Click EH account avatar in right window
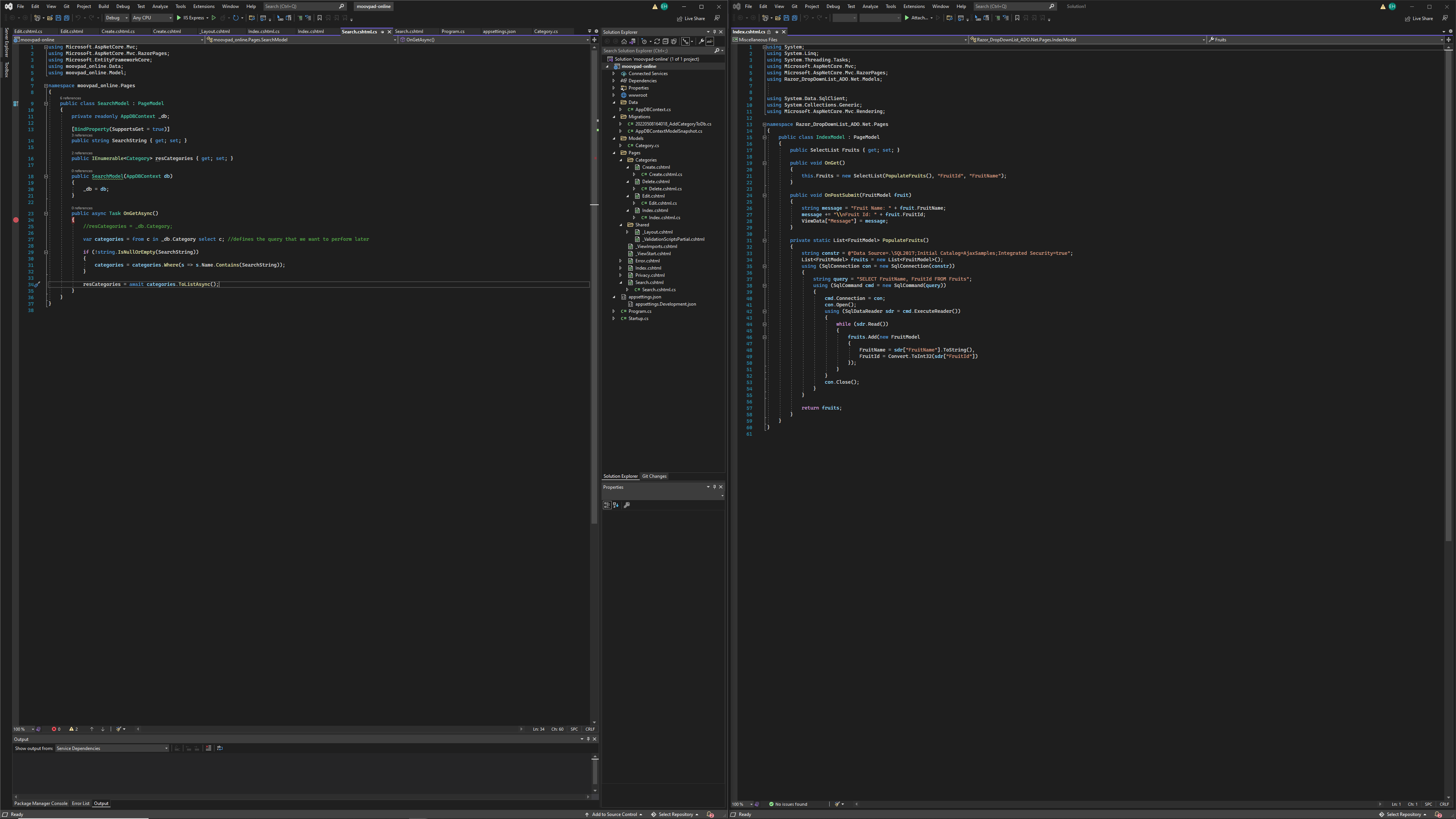This screenshot has height=819, width=1456. 1392,7
